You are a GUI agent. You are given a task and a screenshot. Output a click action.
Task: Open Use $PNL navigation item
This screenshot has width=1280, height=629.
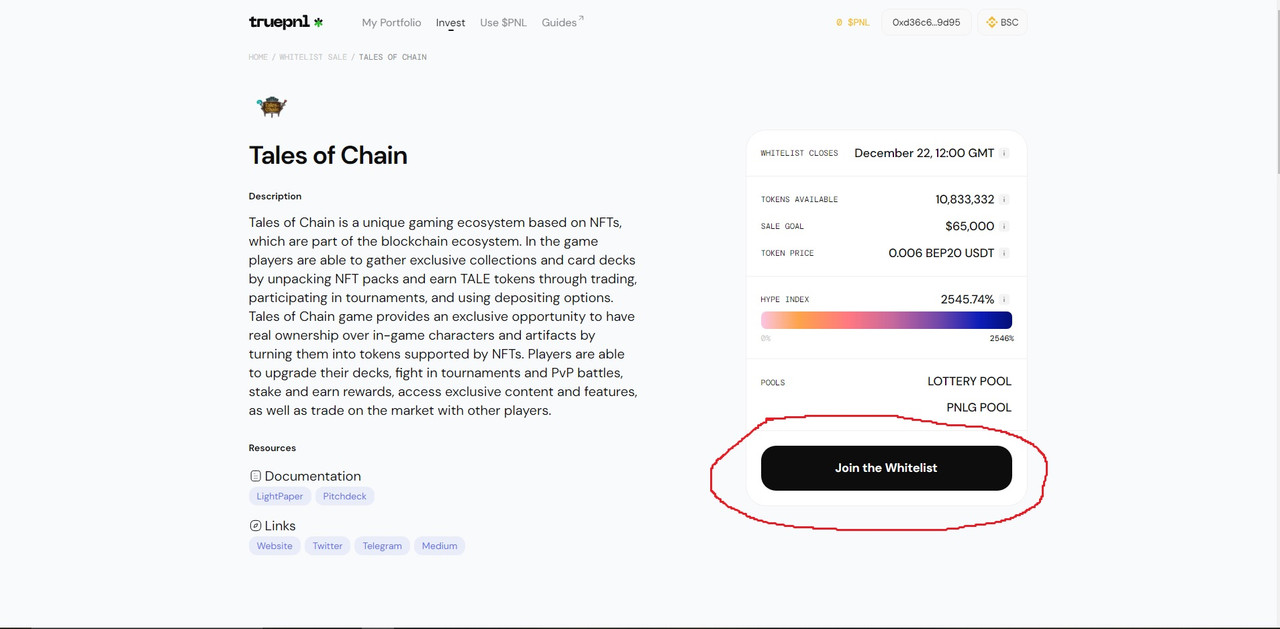503,22
